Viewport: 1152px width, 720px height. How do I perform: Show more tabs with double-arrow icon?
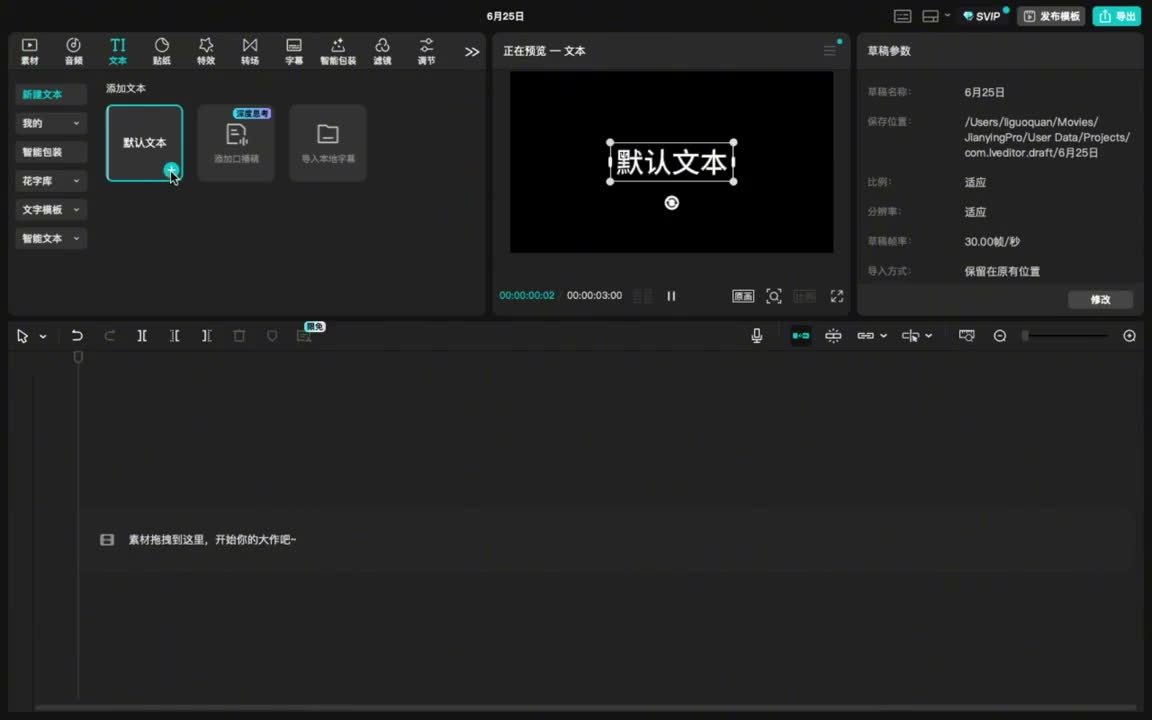point(472,52)
